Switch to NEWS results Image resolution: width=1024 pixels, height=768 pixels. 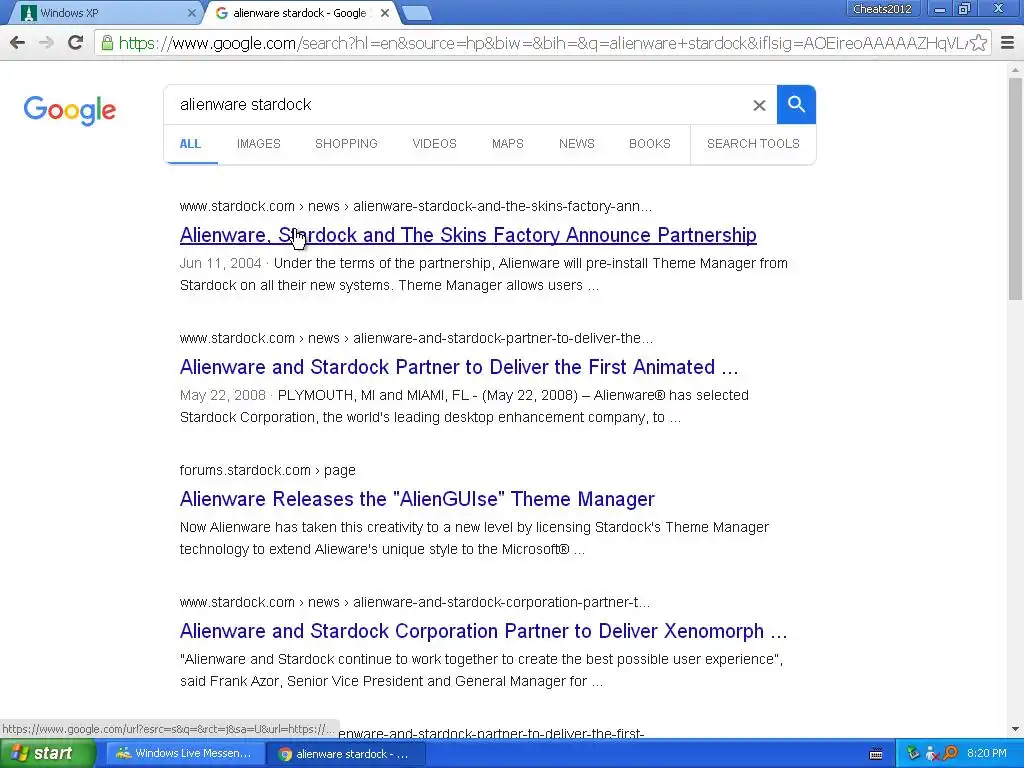577,144
